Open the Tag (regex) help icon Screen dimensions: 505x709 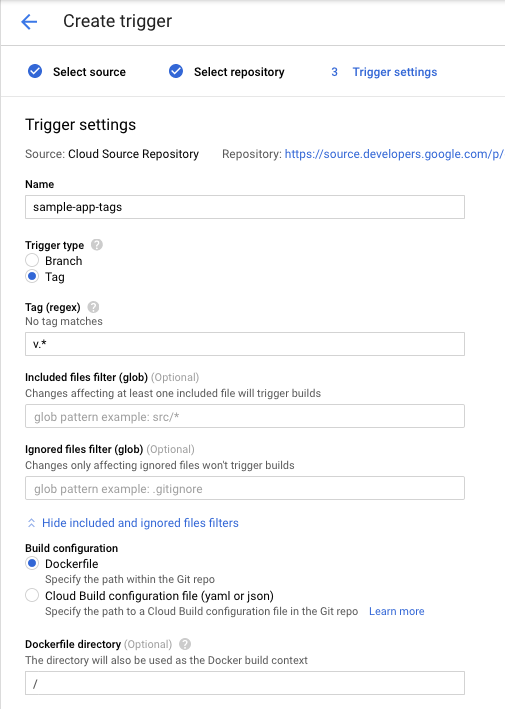tap(93, 307)
